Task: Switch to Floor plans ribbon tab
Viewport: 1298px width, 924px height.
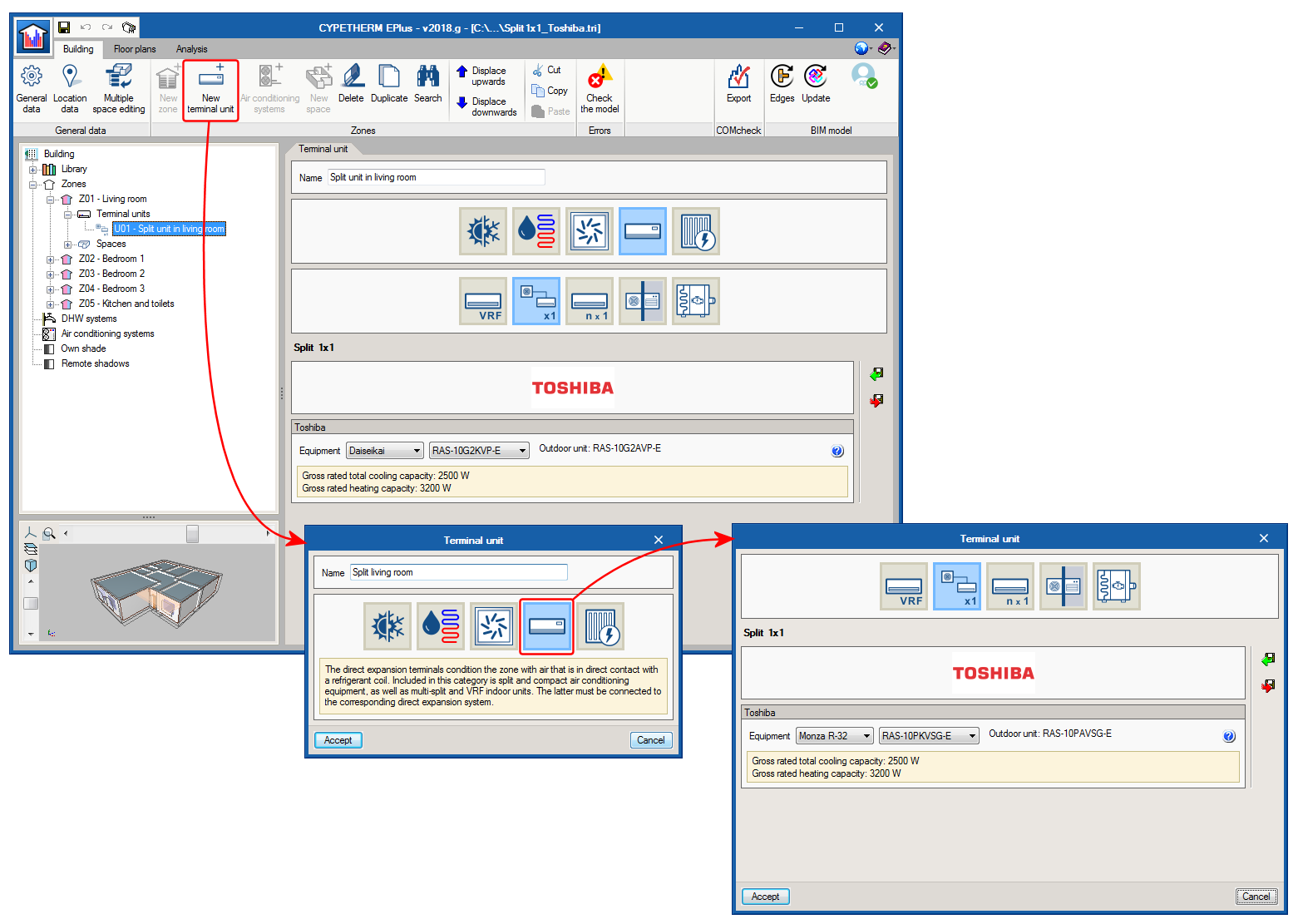Action: tap(135, 49)
